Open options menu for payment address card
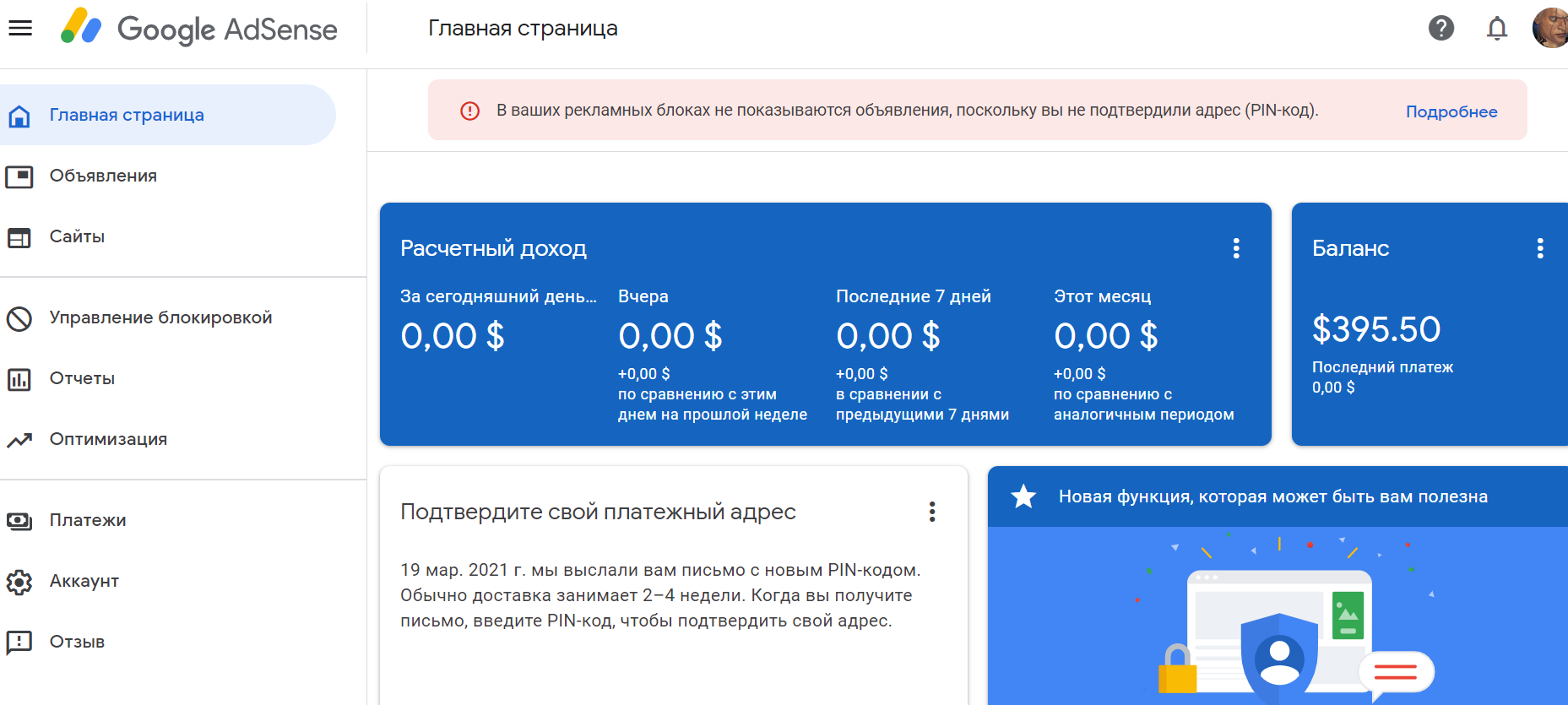Image resolution: width=1568 pixels, height=705 pixels. 932,512
